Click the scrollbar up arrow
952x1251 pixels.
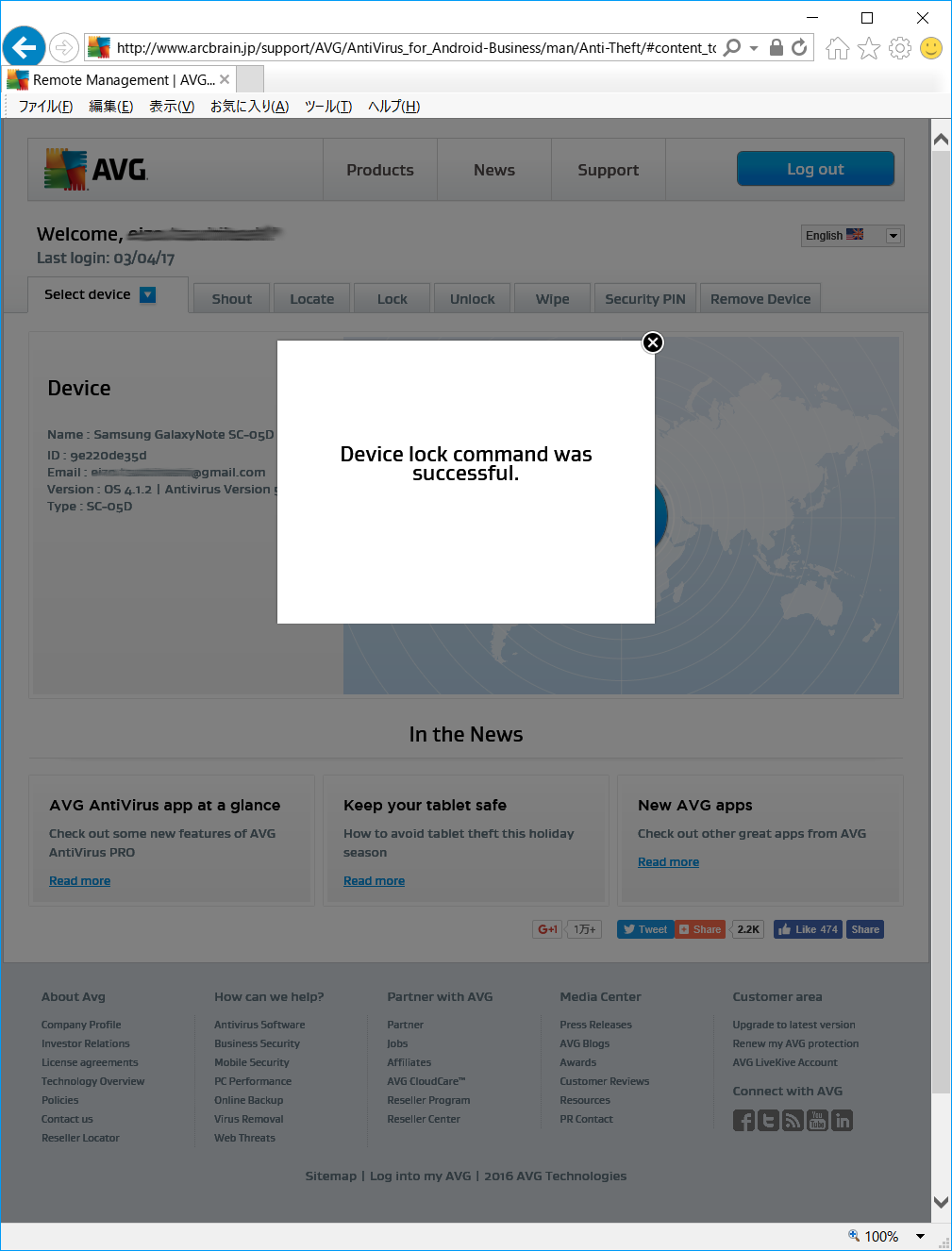(941, 140)
